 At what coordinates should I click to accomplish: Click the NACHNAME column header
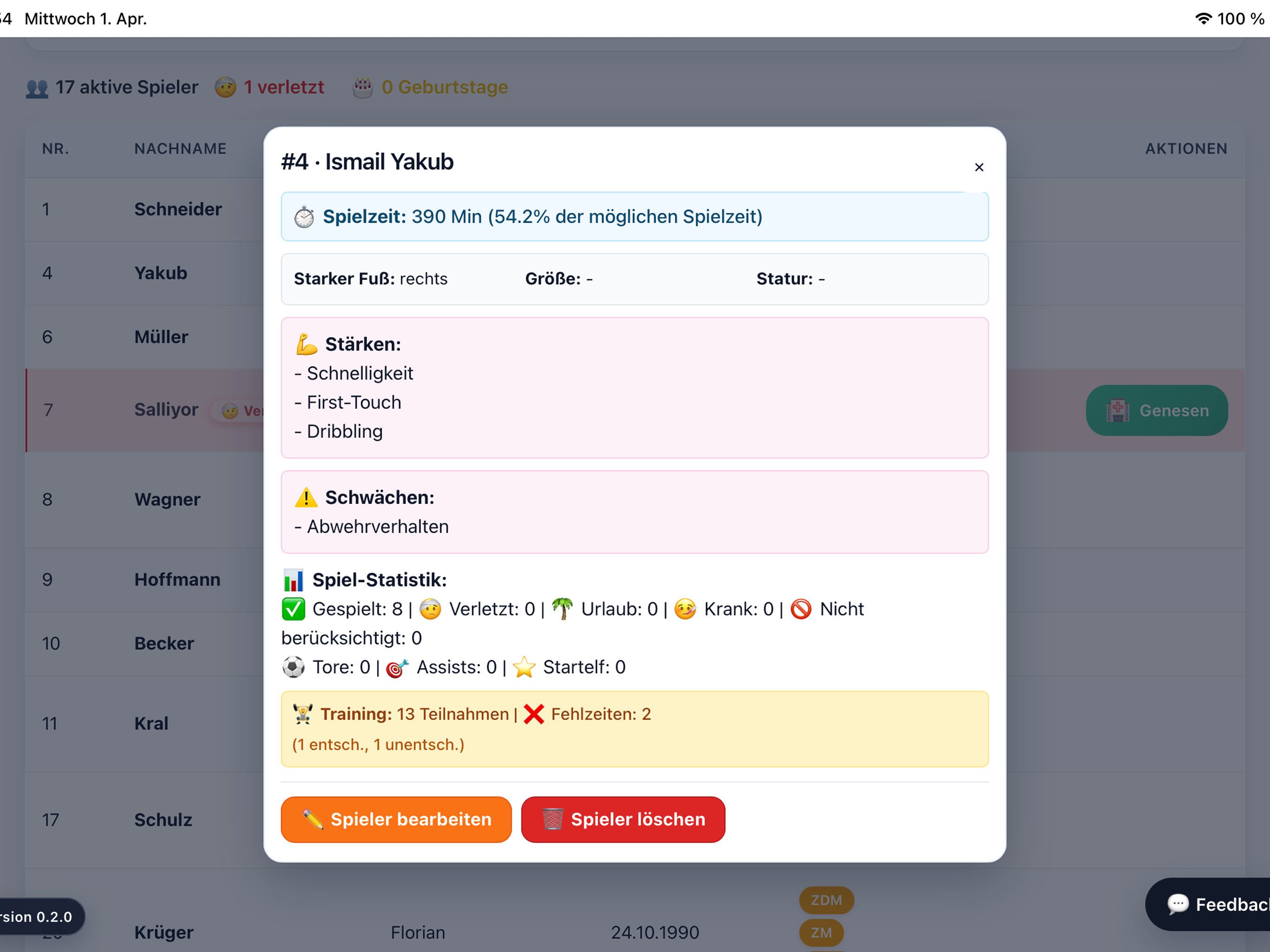180,149
